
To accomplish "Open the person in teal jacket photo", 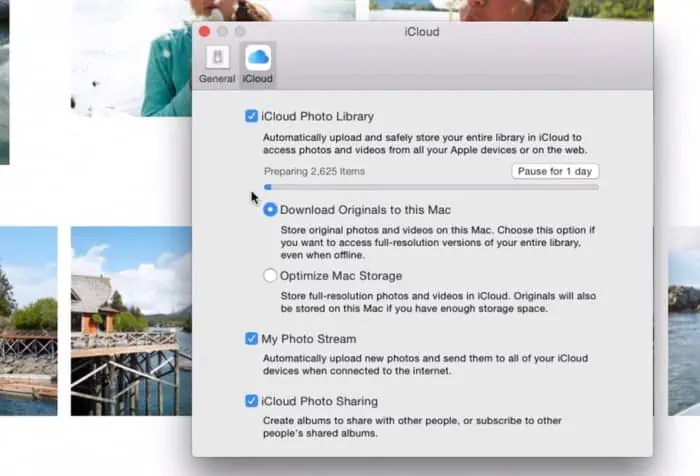I will tap(131, 58).
